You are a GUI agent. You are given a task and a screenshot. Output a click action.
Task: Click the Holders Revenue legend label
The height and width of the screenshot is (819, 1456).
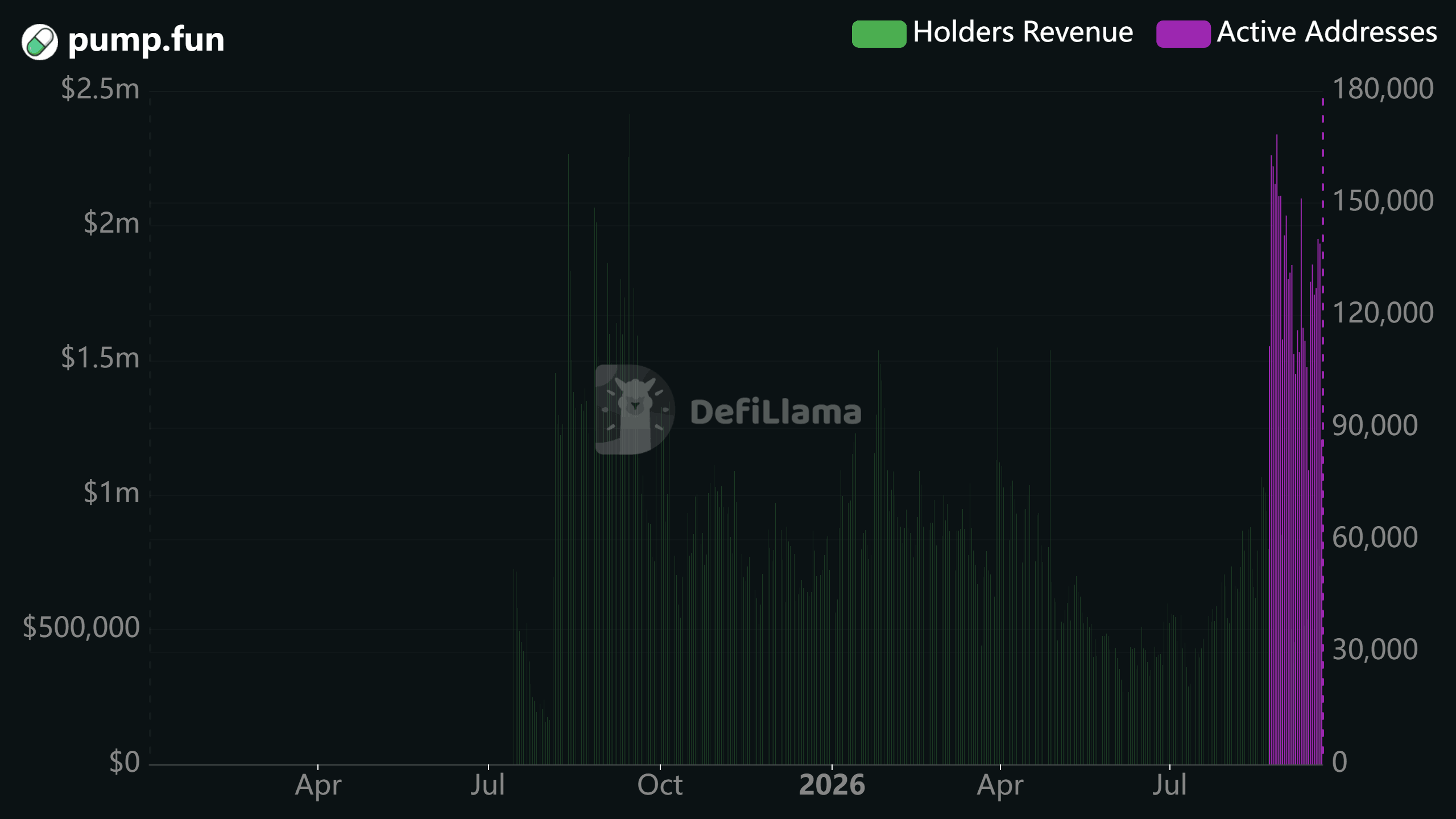click(1023, 32)
